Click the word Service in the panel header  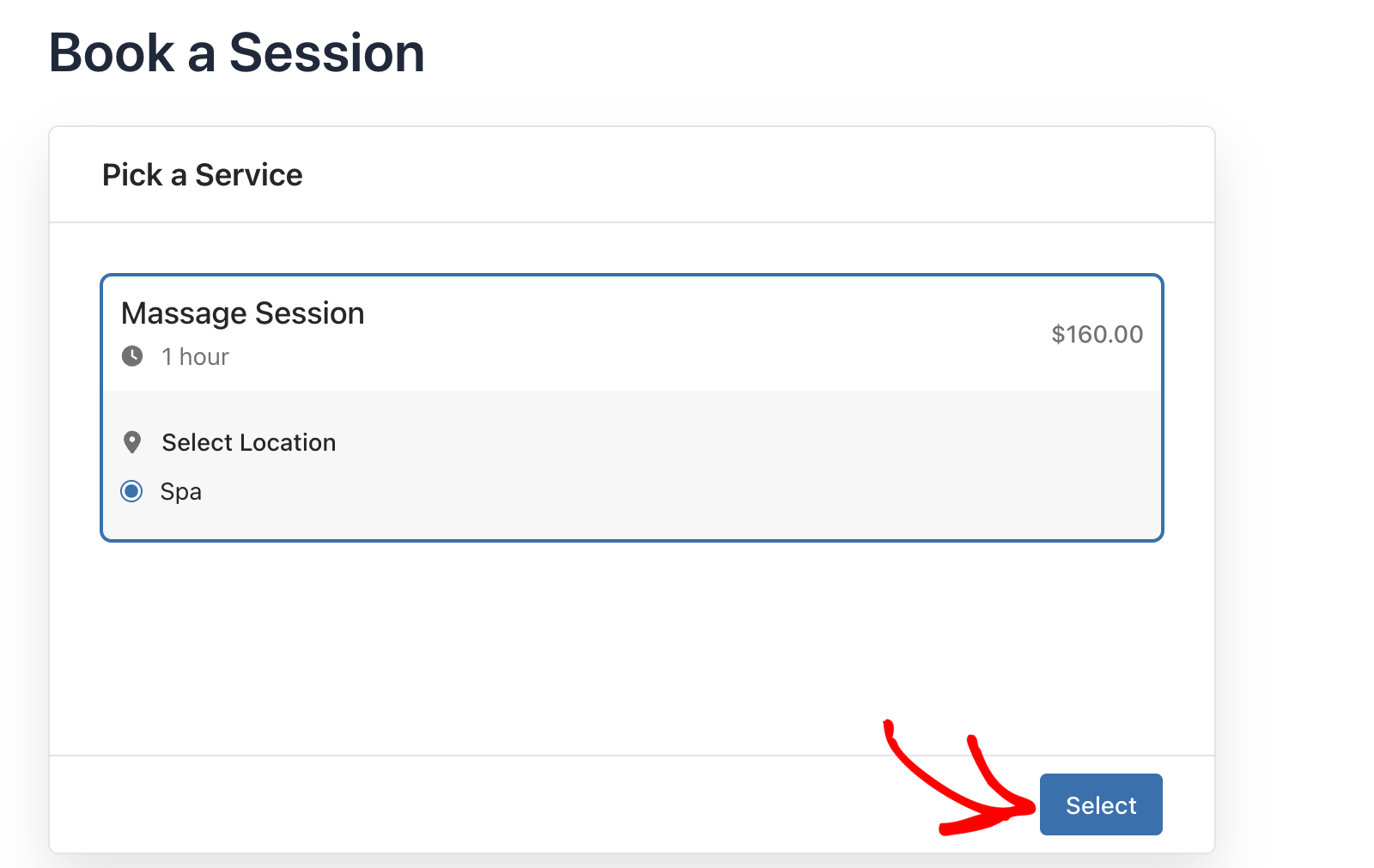(249, 175)
